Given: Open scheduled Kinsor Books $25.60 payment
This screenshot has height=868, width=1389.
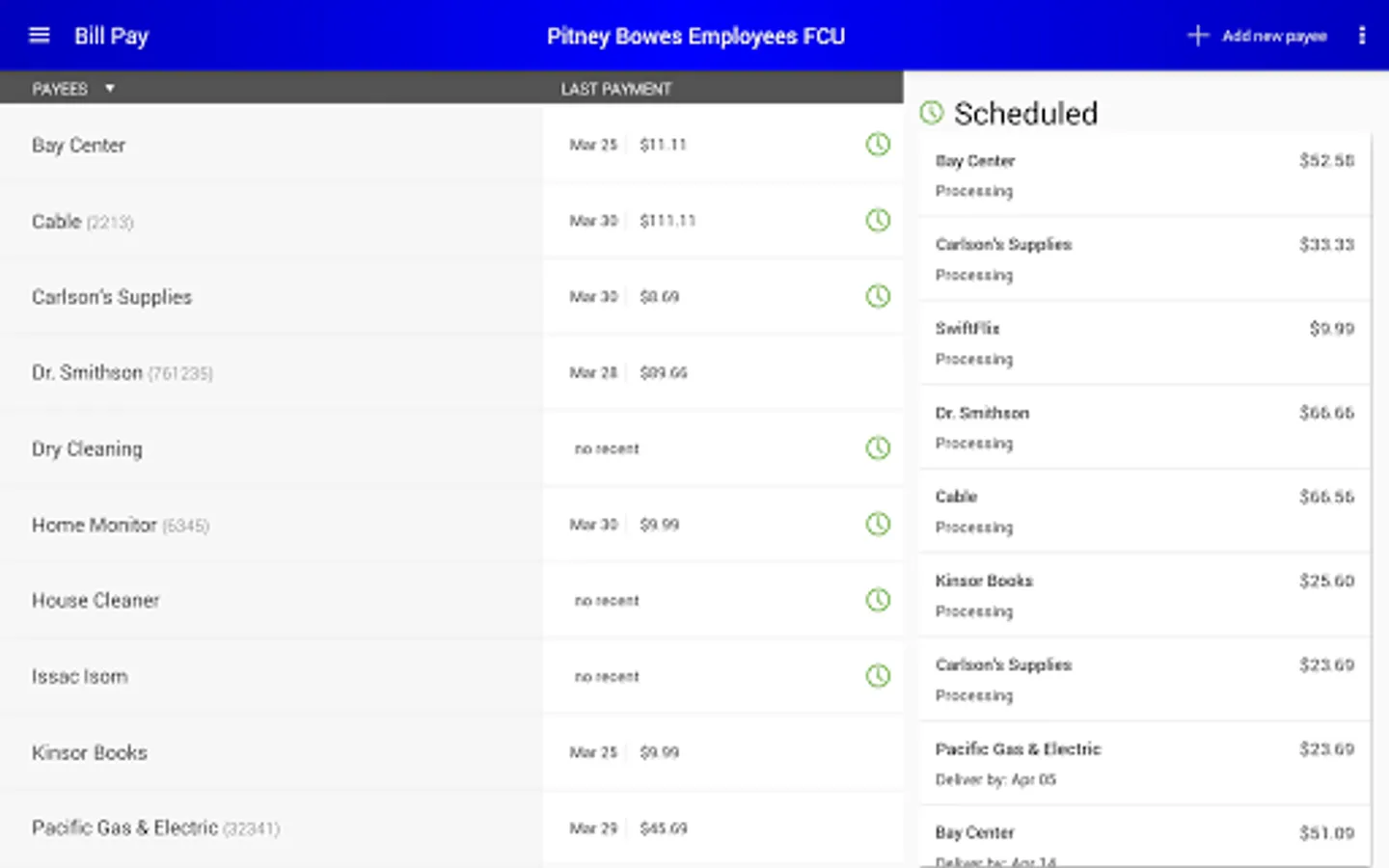Looking at the screenshot, I should click(1144, 595).
